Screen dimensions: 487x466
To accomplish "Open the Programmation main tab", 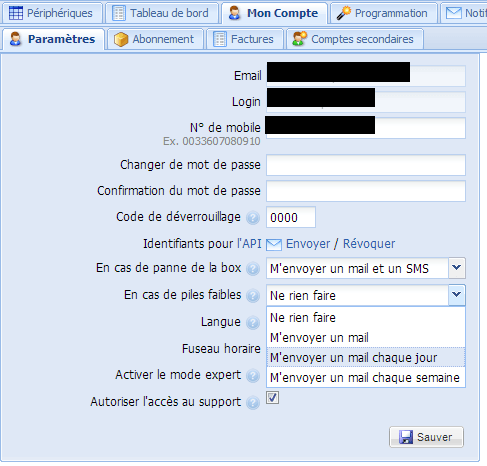I will [x=383, y=13].
